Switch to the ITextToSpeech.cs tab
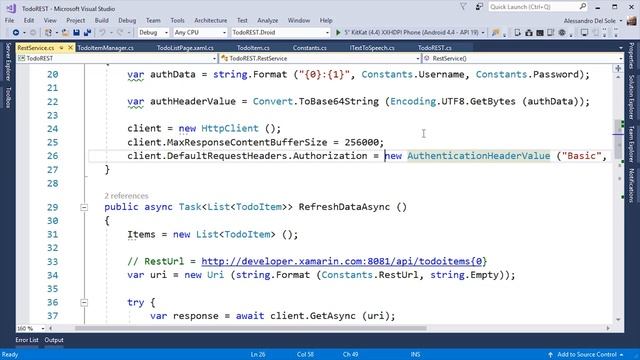 point(372,48)
